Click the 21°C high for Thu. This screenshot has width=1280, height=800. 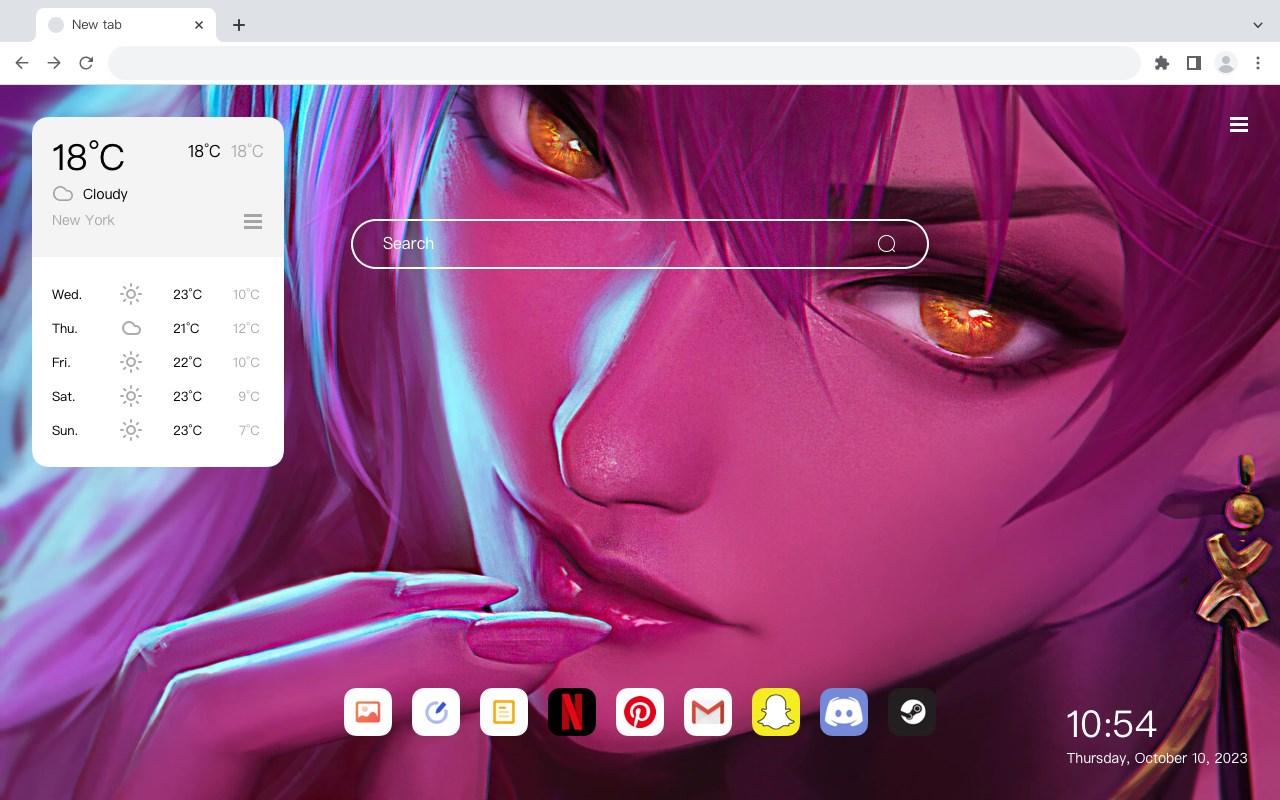point(186,328)
